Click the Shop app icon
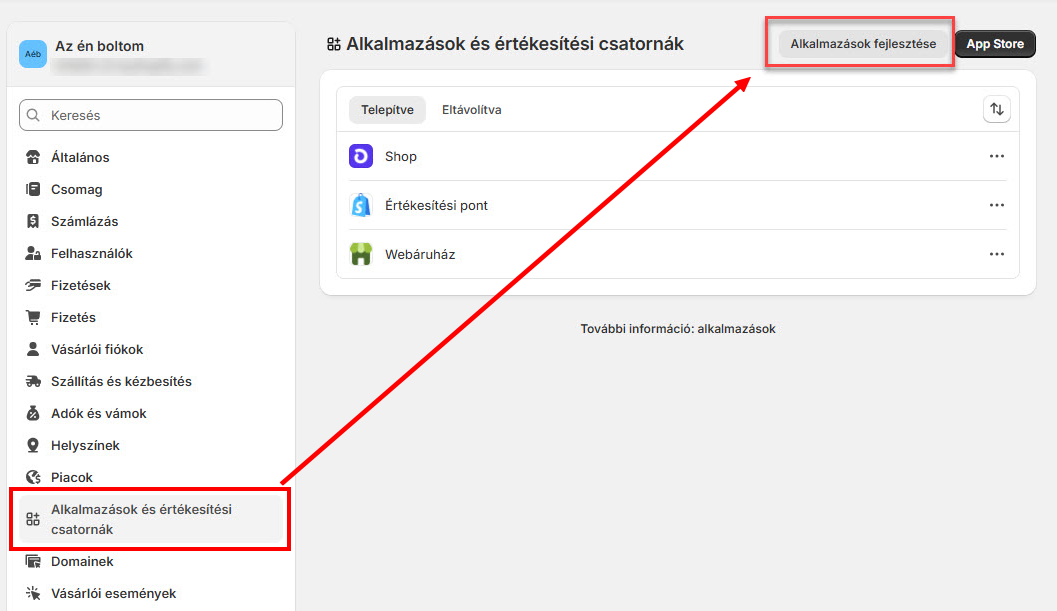Viewport: 1057px width, 611px height. tap(361, 156)
